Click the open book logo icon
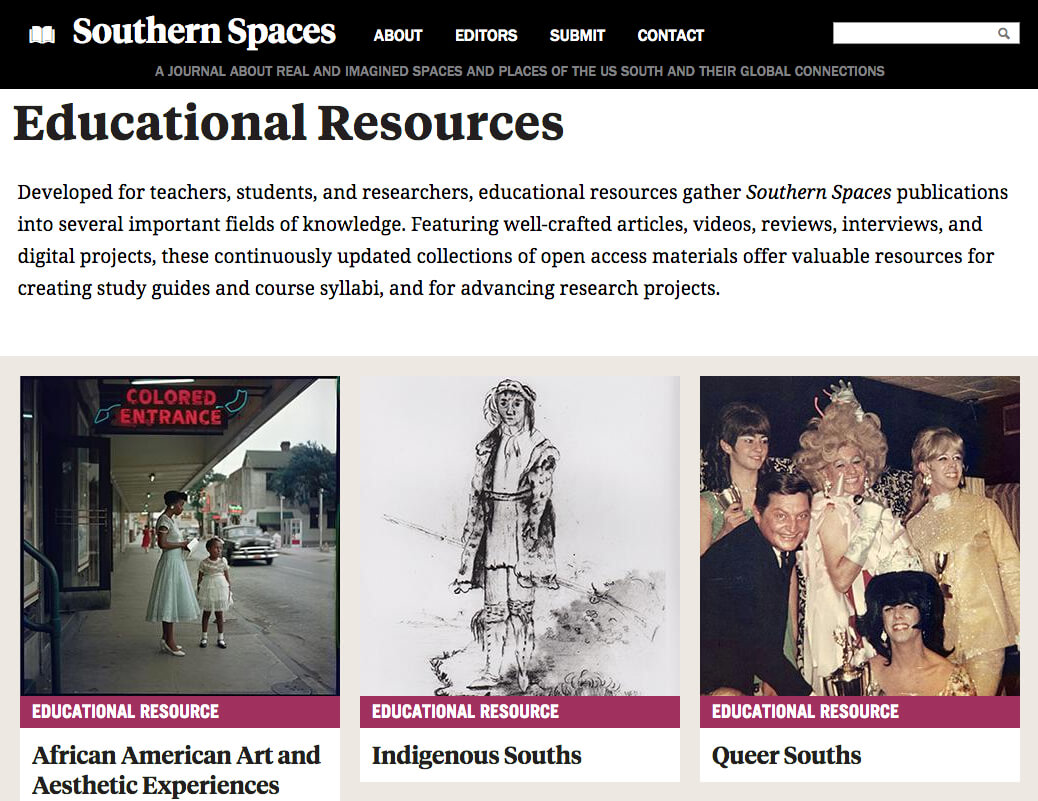 click(42, 35)
